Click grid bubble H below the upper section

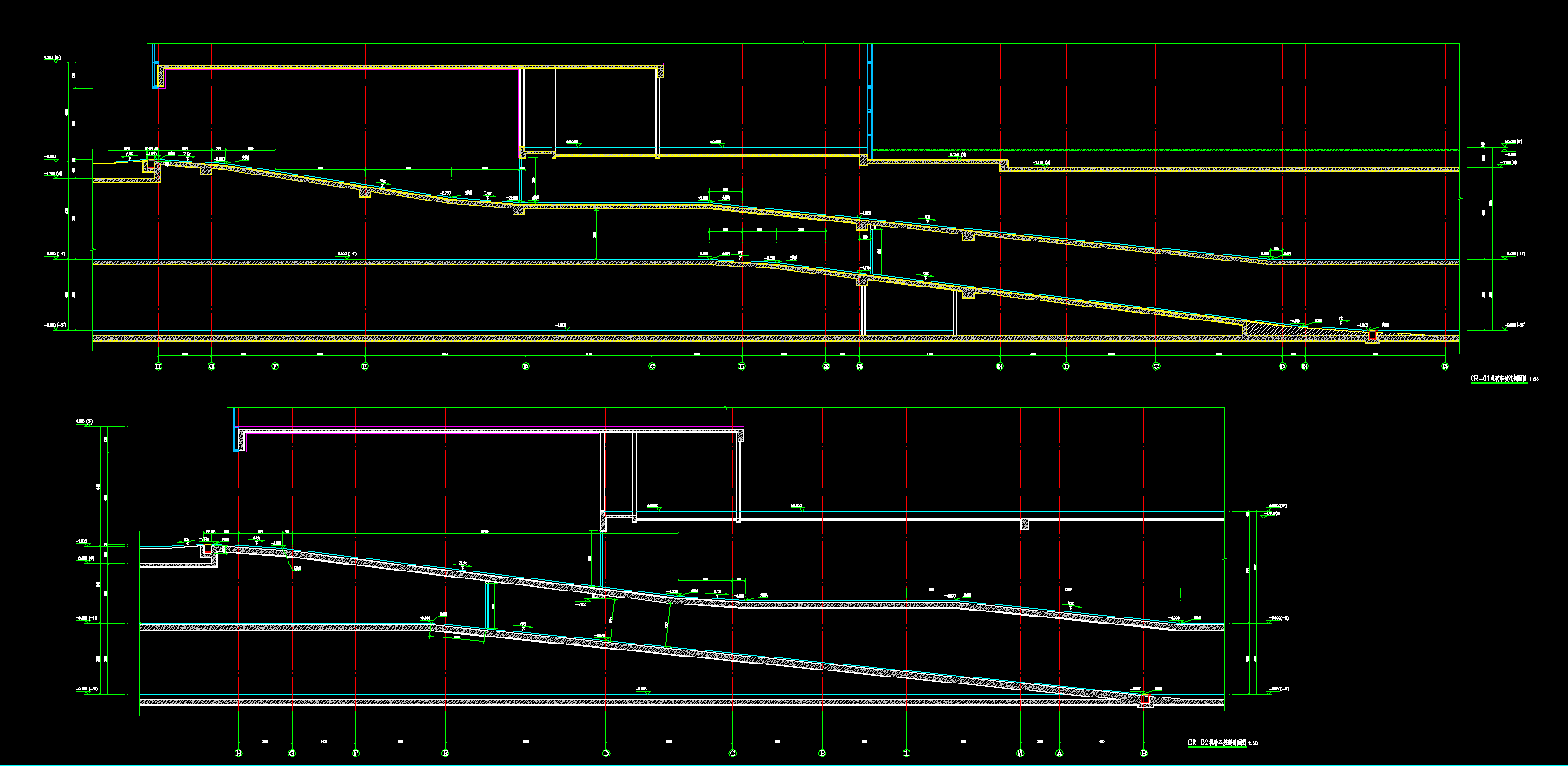[158, 366]
